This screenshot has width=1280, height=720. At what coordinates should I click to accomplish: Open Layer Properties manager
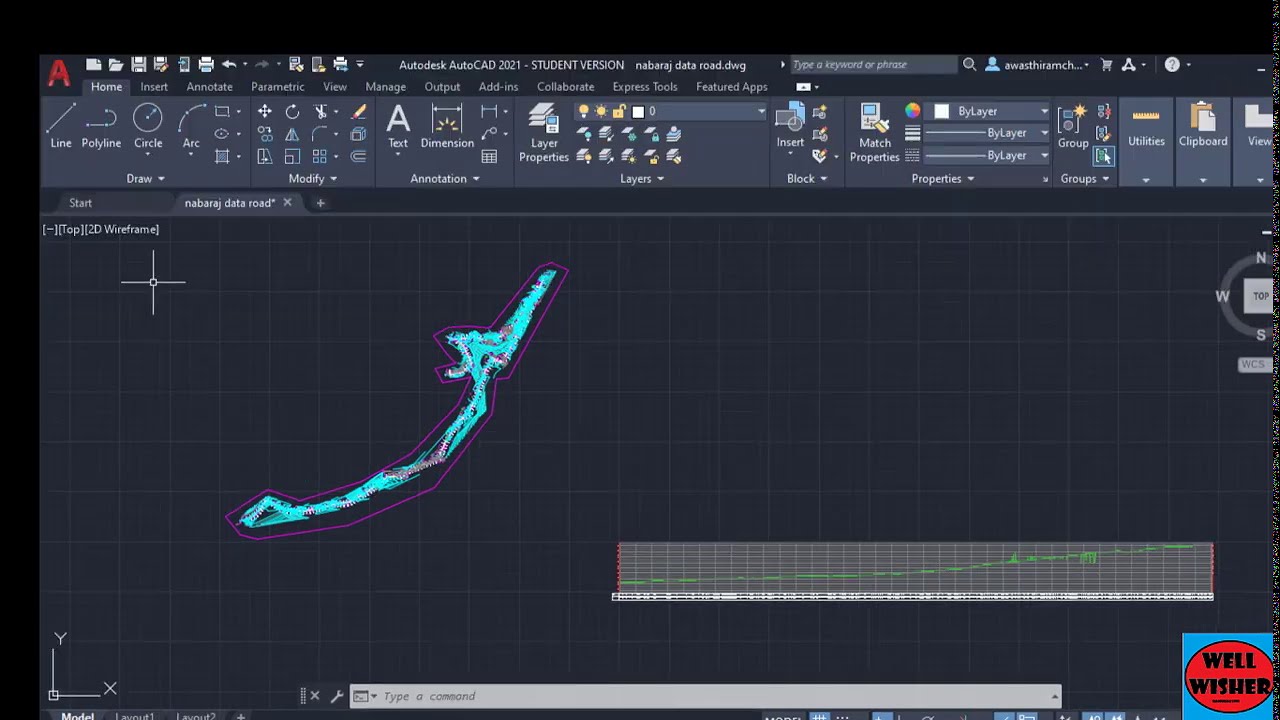(544, 132)
